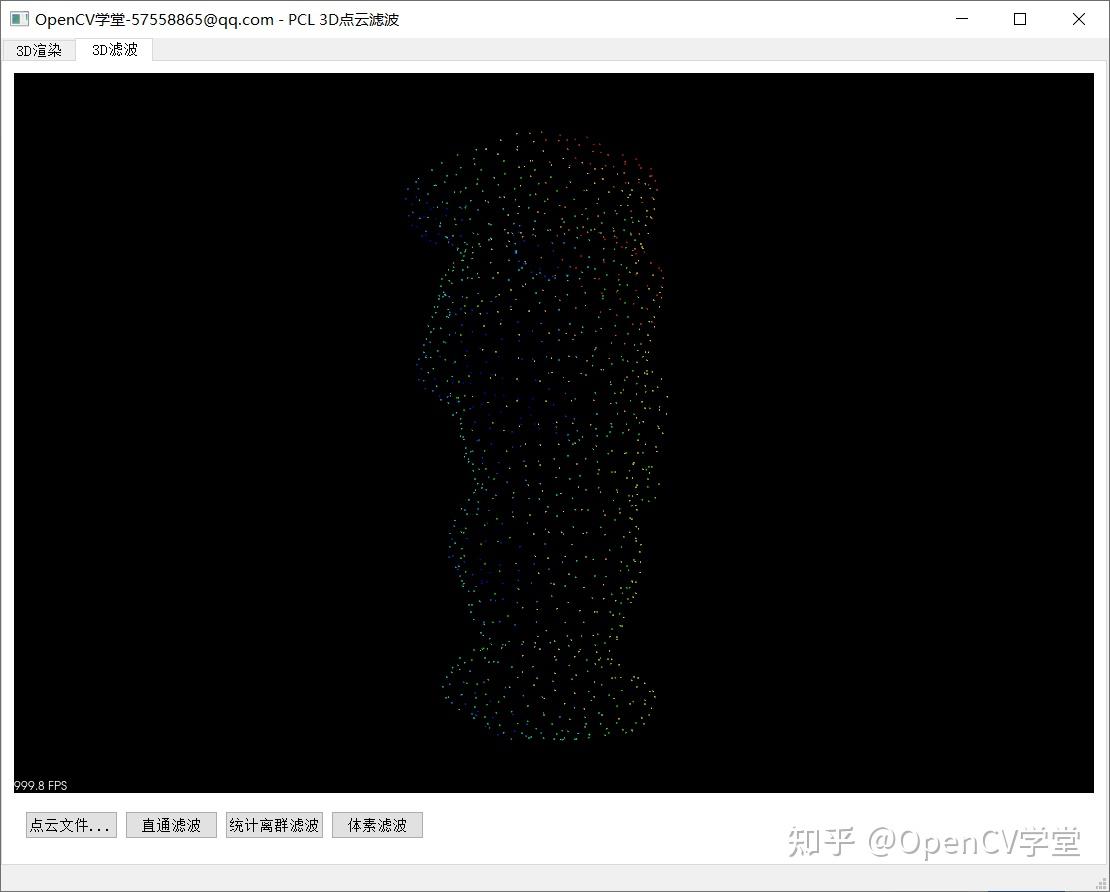
Task: Switch to the 3D渲染 tab
Action: coord(39,49)
